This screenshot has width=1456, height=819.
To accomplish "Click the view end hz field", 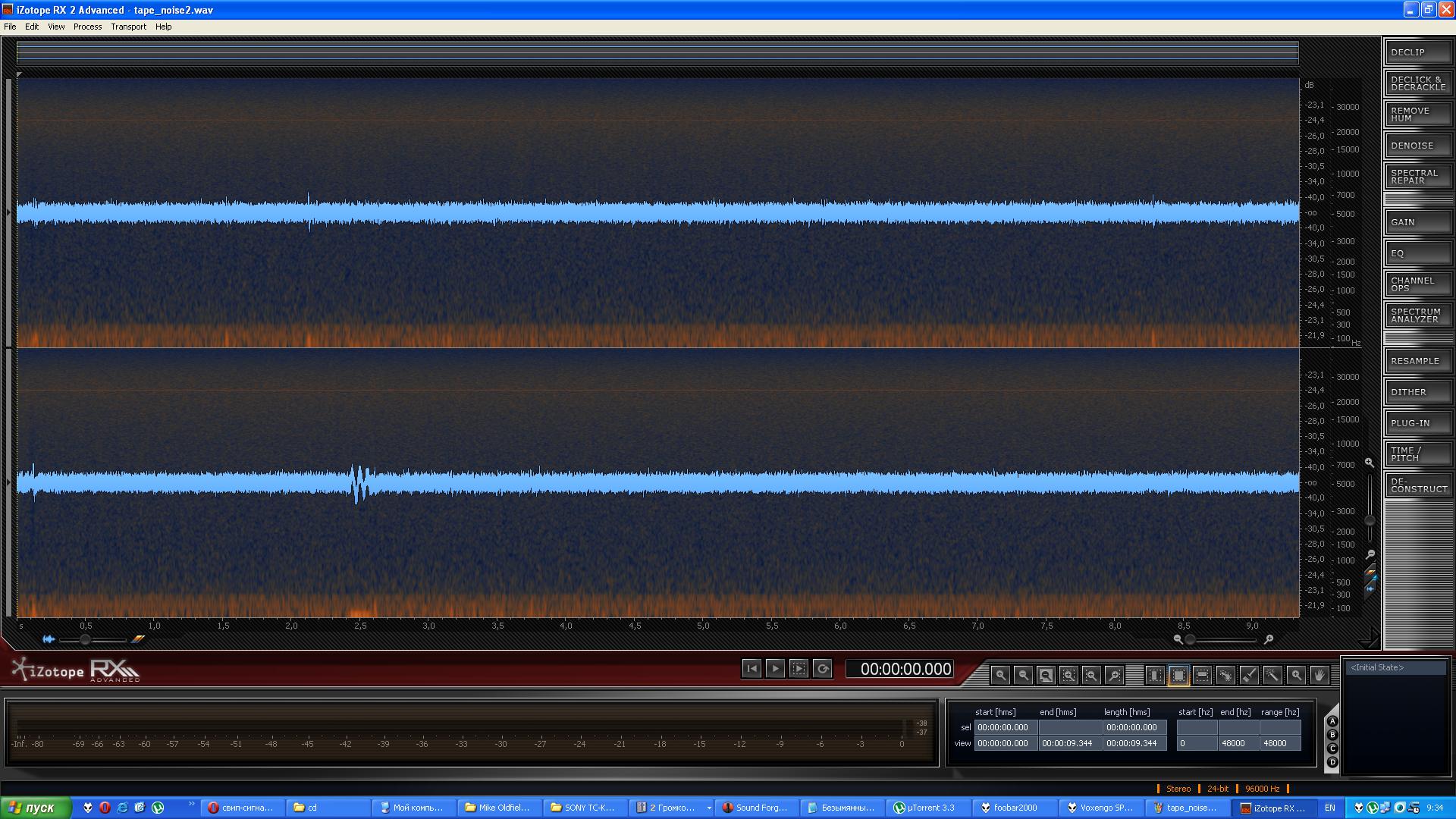I will click(1238, 743).
